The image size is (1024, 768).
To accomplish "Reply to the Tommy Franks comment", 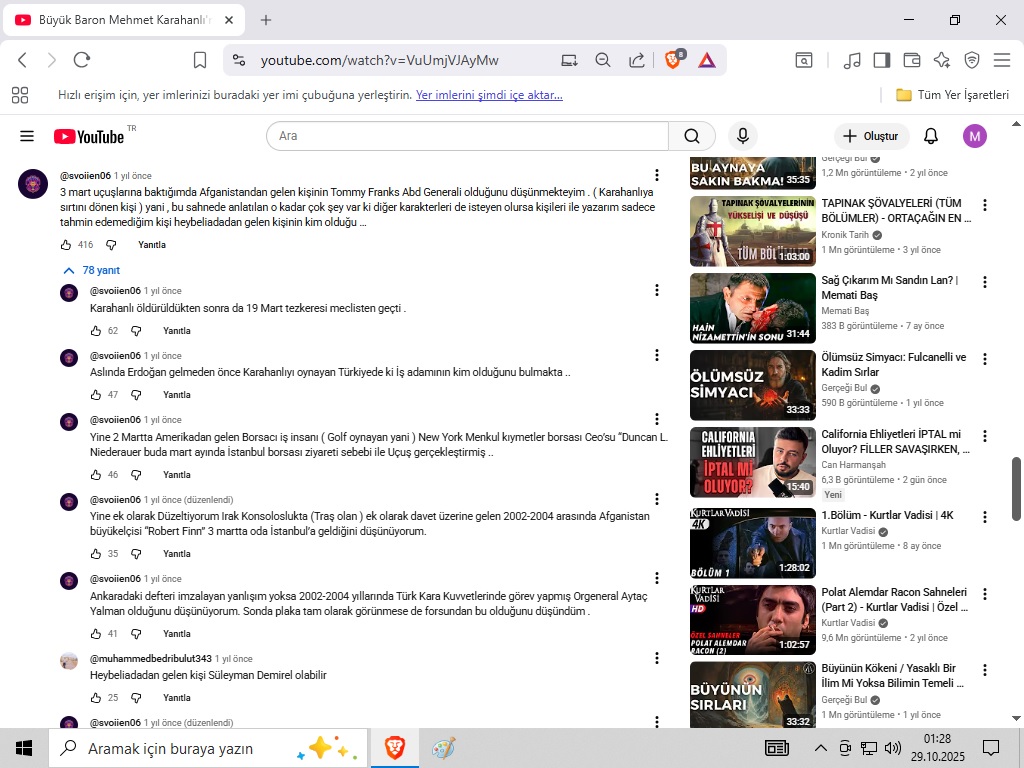I will click(x=152, y=245).
